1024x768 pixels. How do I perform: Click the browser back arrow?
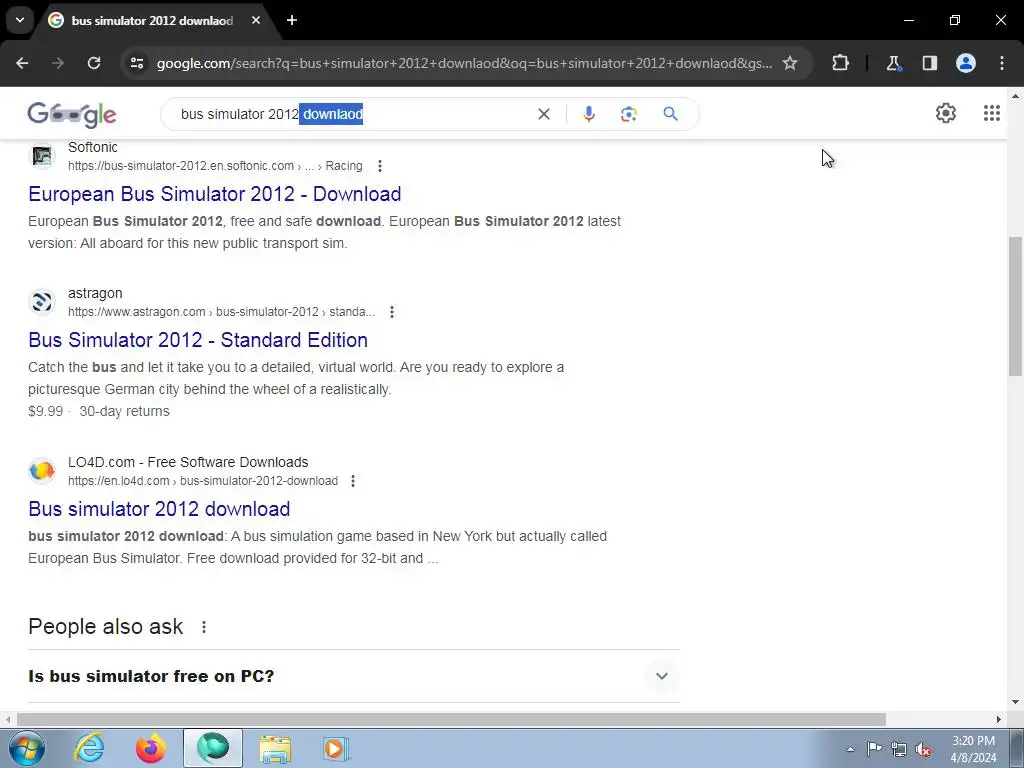22,63
